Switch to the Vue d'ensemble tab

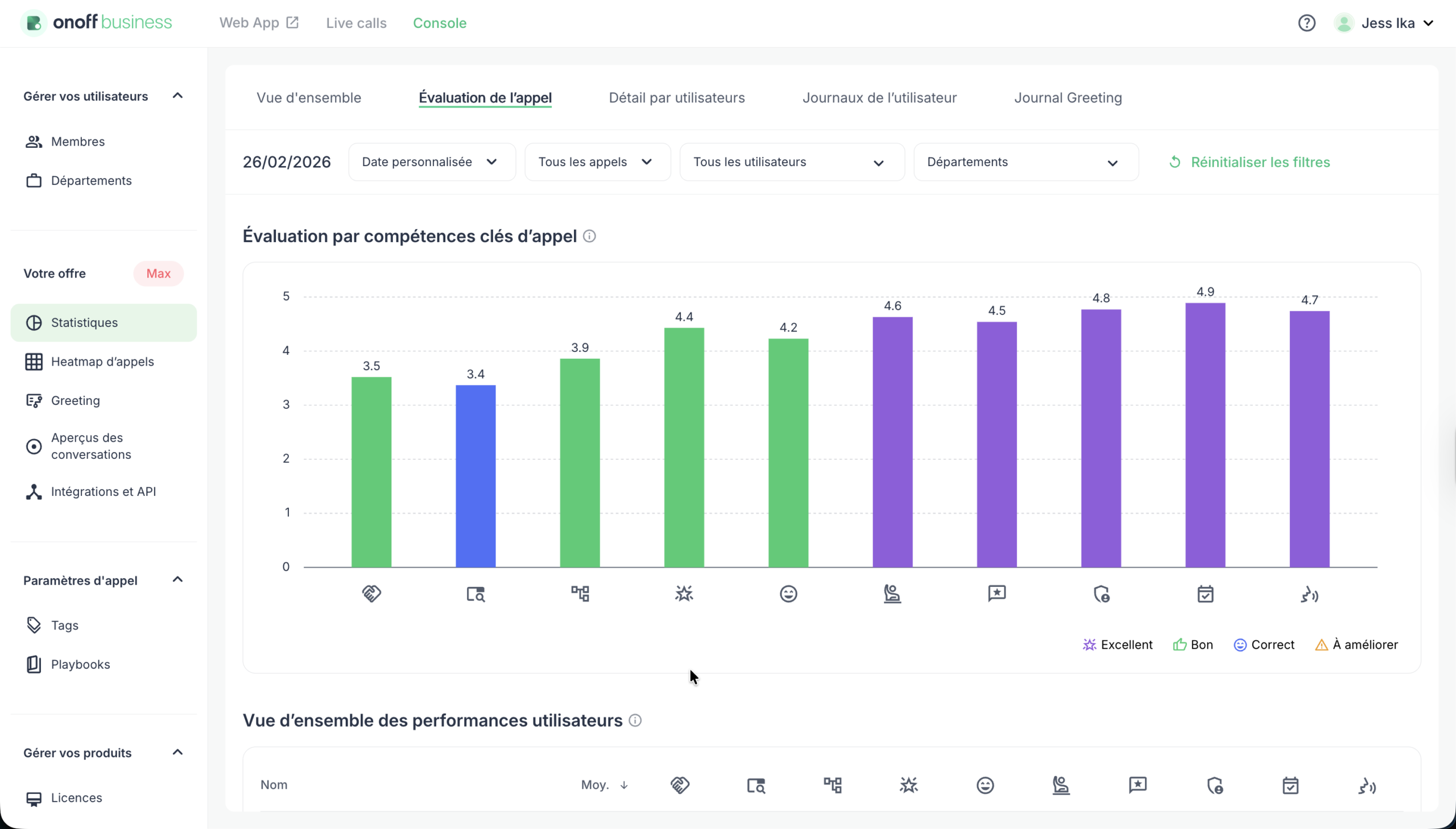tap(308, 97)
